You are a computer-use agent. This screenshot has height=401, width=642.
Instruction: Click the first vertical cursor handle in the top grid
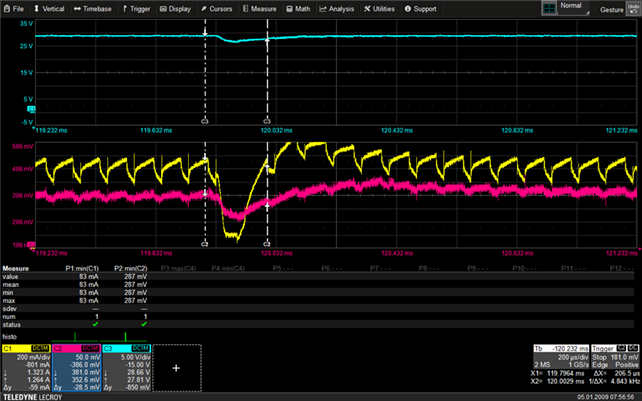click(205, 34)
